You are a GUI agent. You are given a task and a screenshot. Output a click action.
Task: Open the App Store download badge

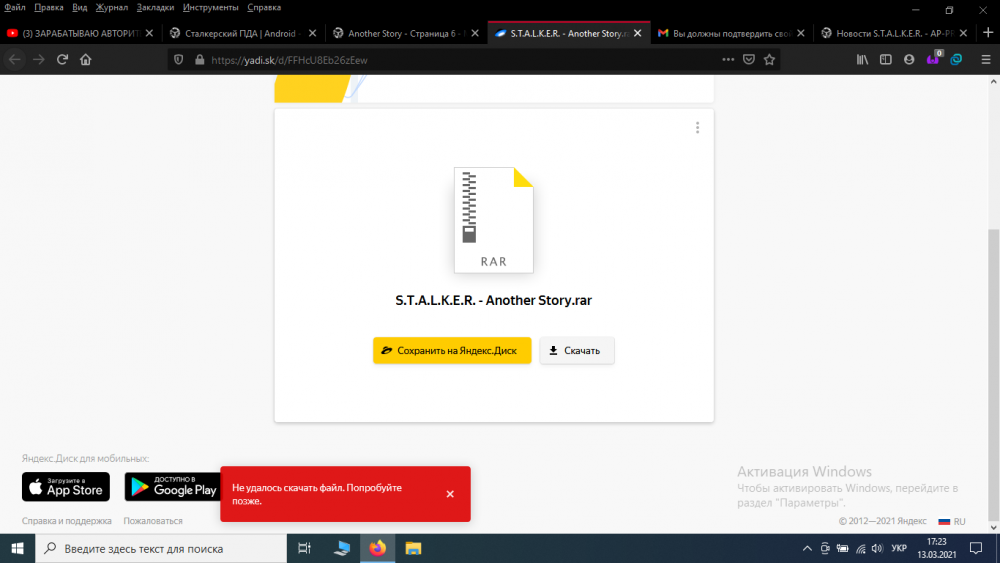pyautogui.click(x=66, y=486)
